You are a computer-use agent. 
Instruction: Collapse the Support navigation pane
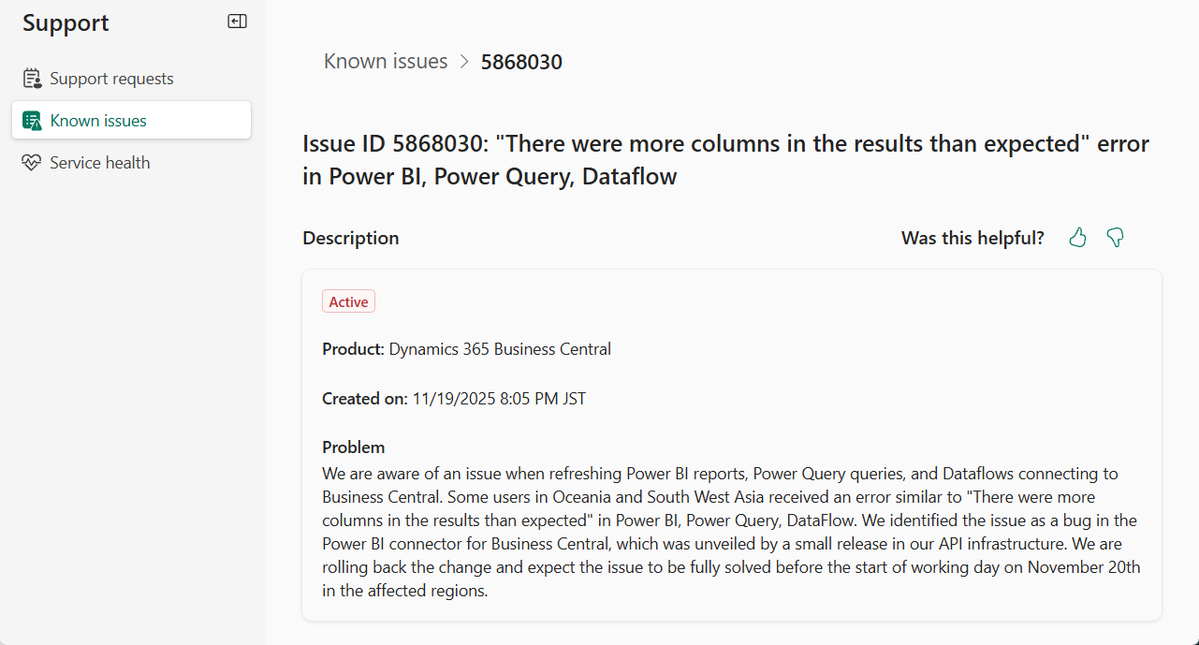point(237,20)
